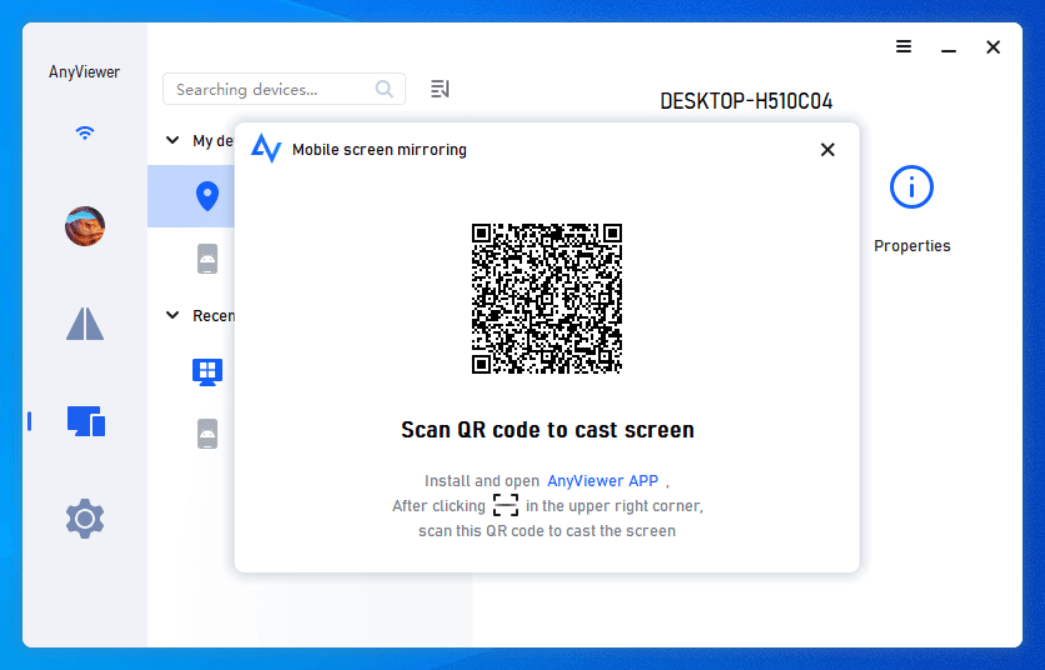This screenshot has height=670, width=1045.
Task: Collapse the My devices section
Action: [x=172, y=140]
